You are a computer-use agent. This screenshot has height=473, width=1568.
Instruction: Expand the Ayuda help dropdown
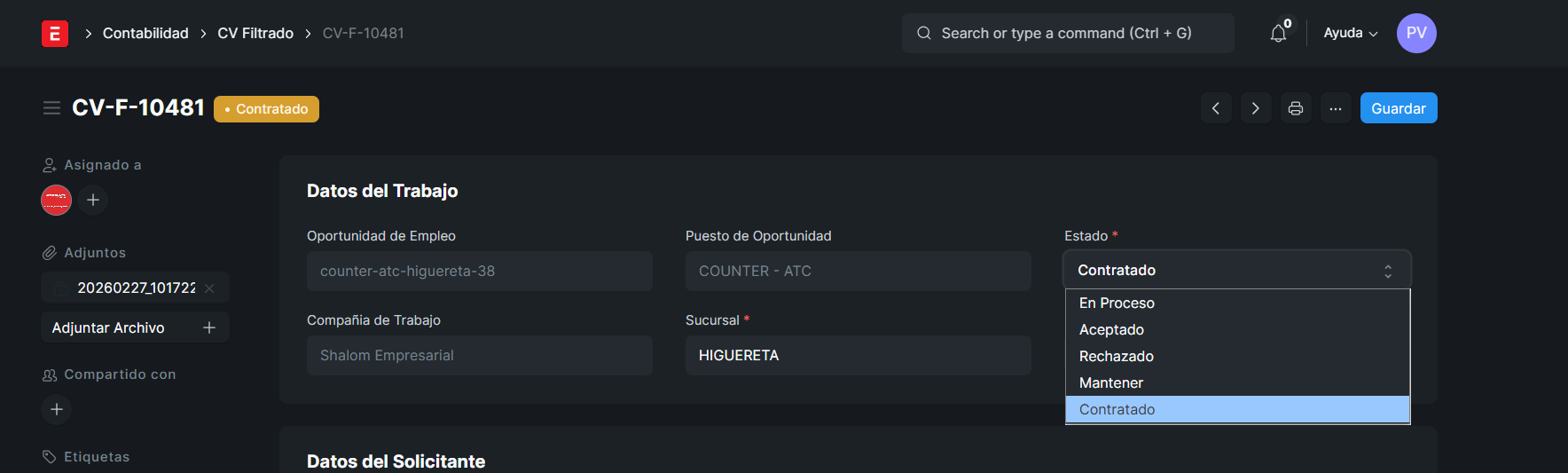pyautogui.click(x=1350, y=34)
